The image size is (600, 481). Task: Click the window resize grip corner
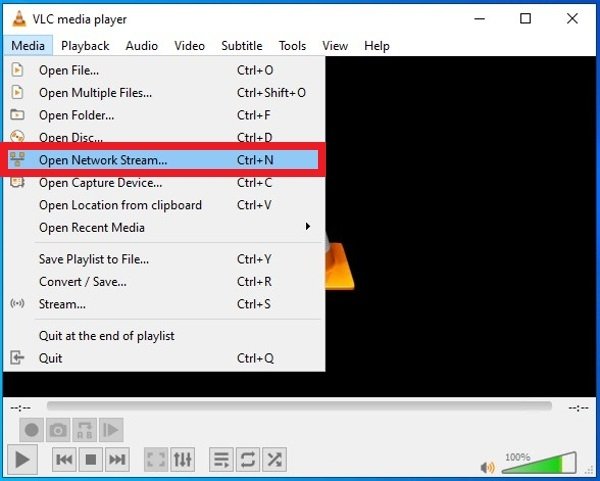(589, 470)
